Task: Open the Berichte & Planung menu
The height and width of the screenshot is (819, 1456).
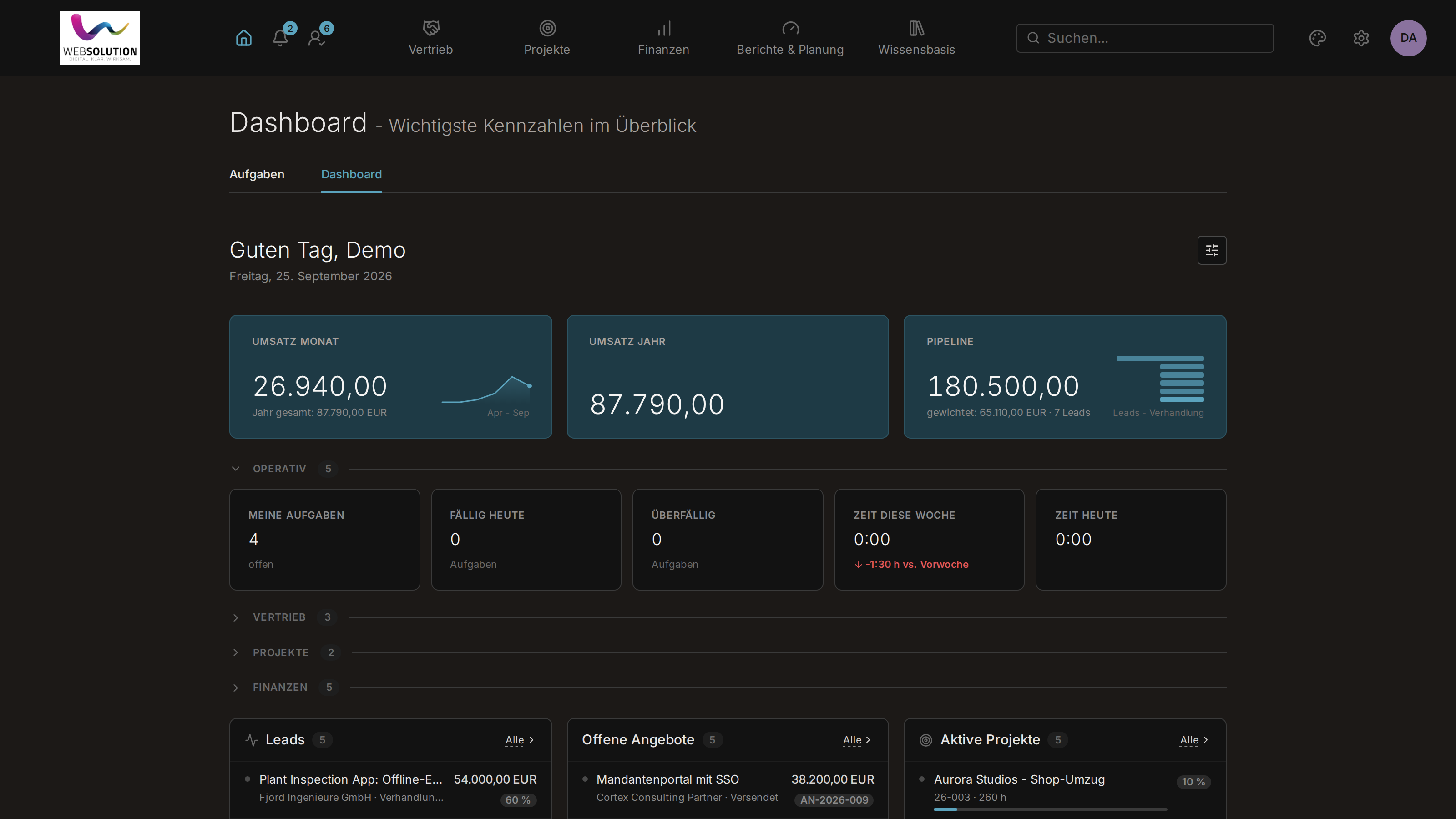Action: [x=789, y=38]
